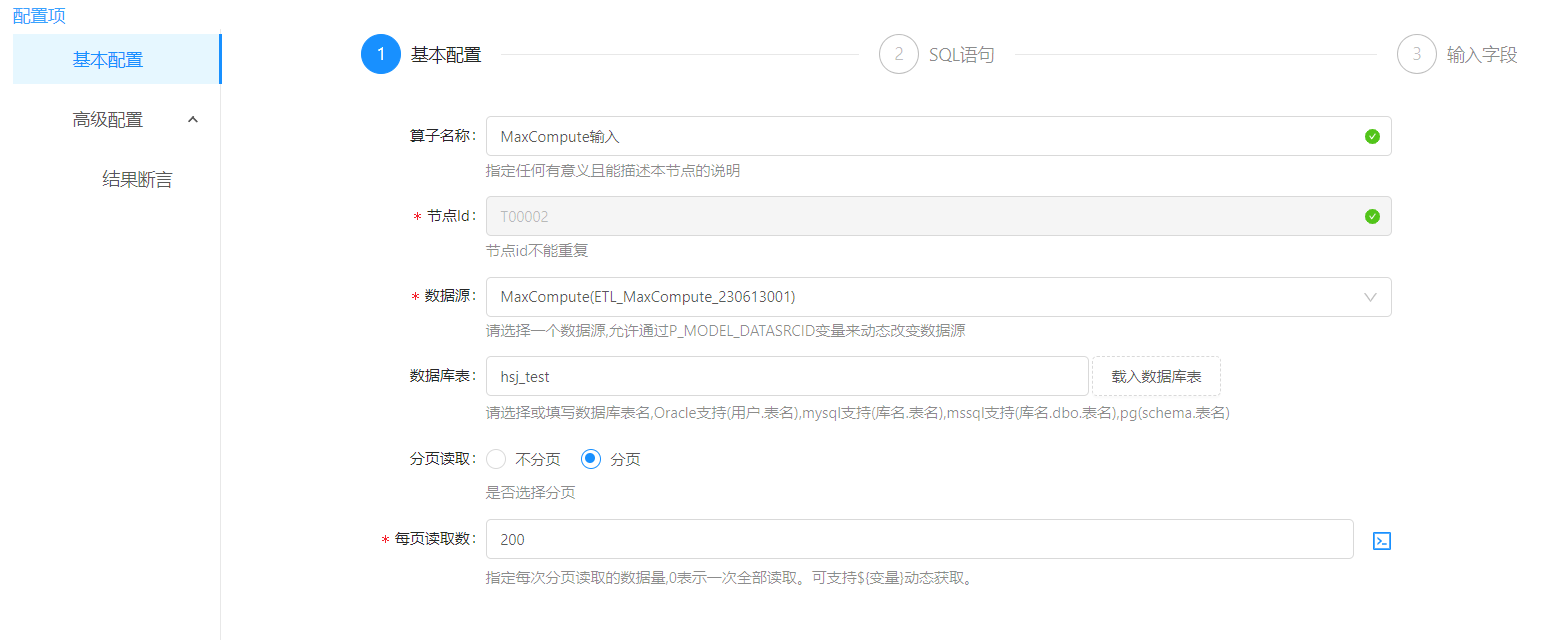Click green check icon in 节点Id field

[x=1372, y=217]
